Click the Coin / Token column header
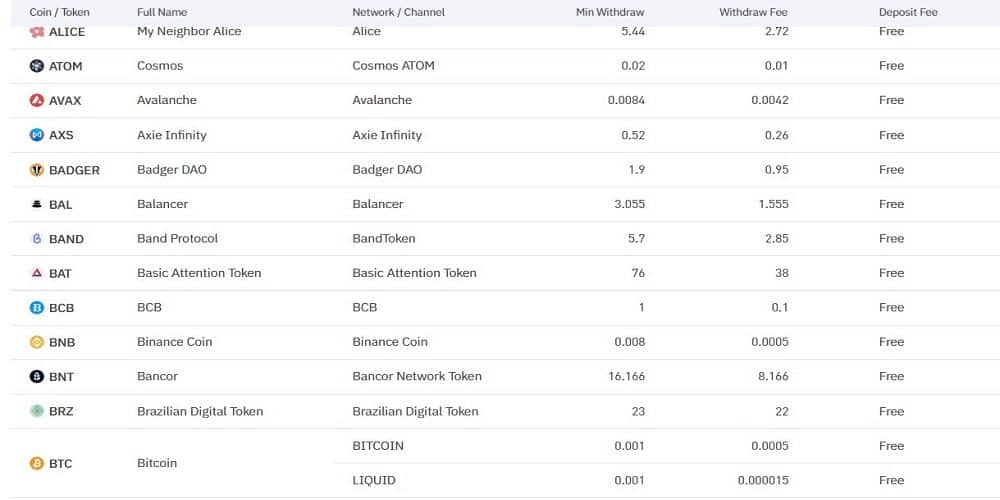 tap(59, 12)
